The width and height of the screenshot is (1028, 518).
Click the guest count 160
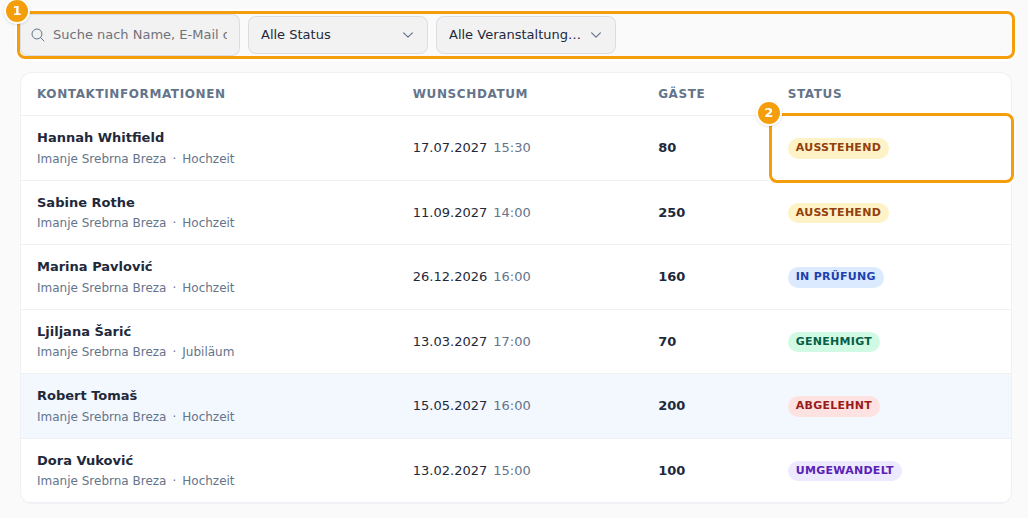pos(671,277)
